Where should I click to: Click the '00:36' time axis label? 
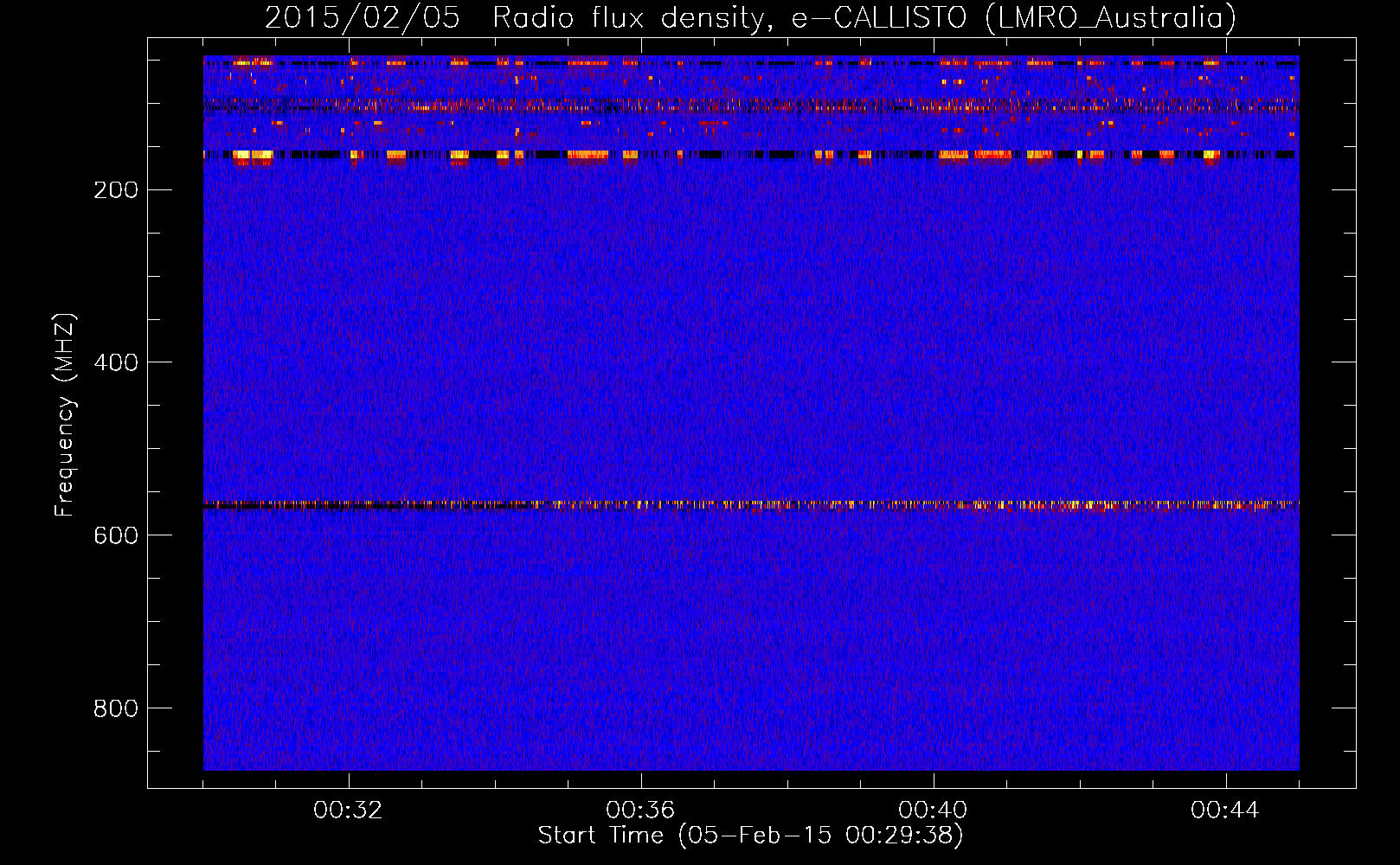(x=640, y=811)
